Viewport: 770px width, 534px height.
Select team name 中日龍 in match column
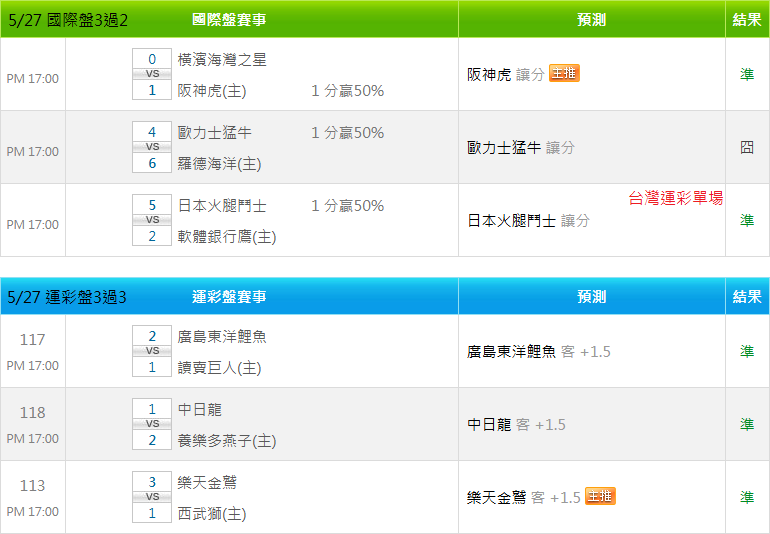point(199,410)
